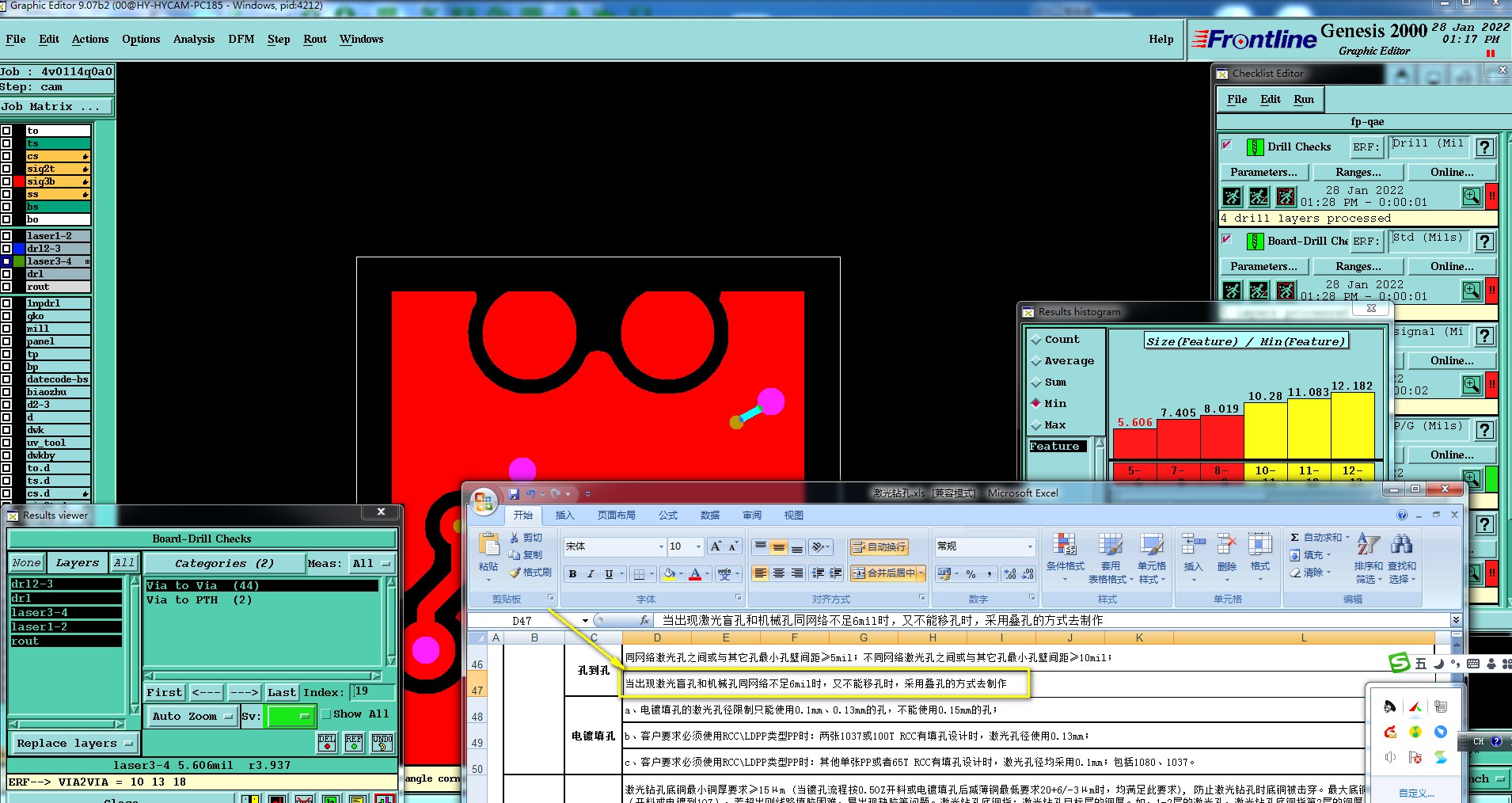Click the Excel save icon in quick access
This screenshot has width=1512, height=803.
514,493
